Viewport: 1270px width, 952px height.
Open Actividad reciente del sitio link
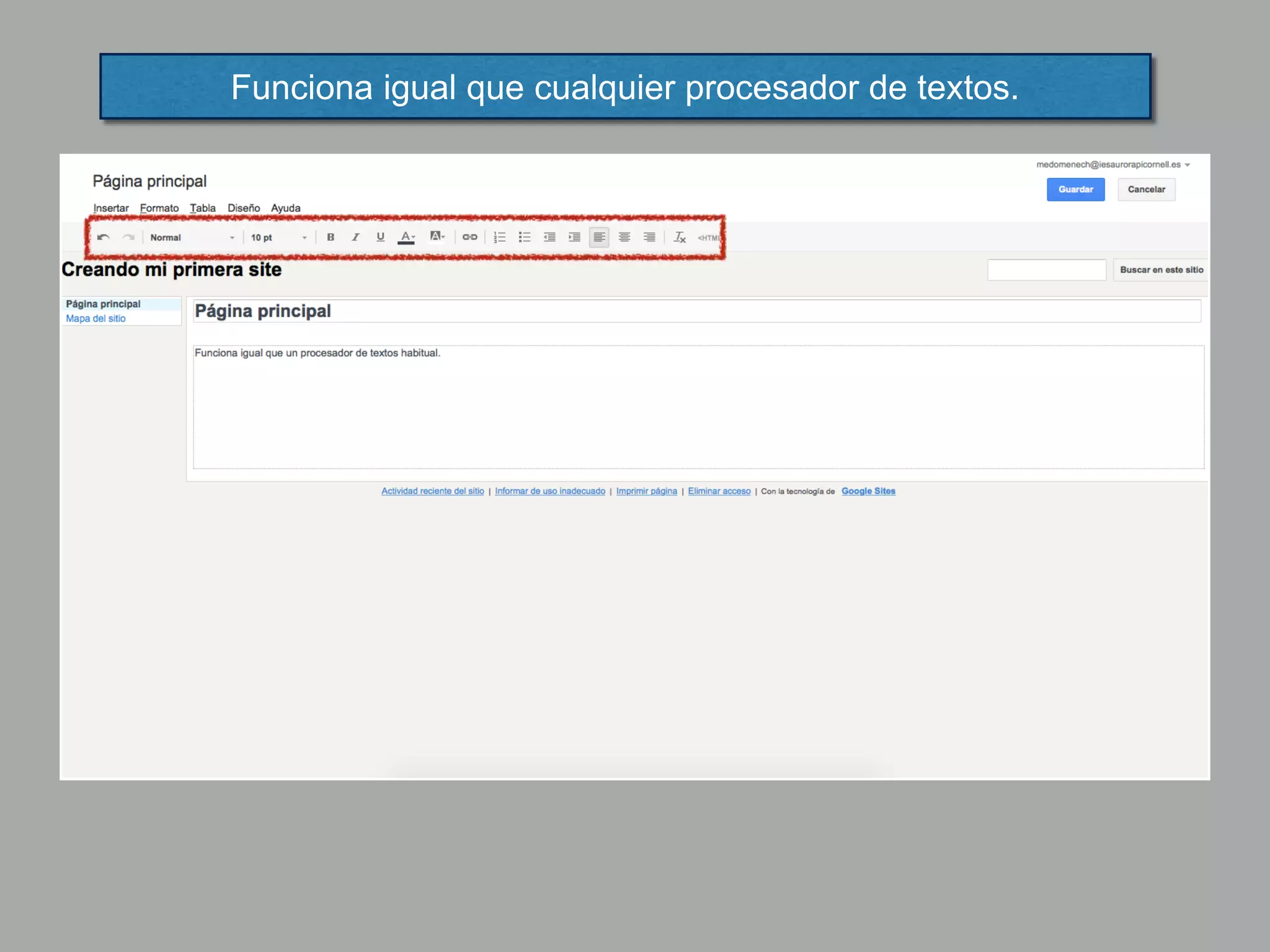pos(433,491)
